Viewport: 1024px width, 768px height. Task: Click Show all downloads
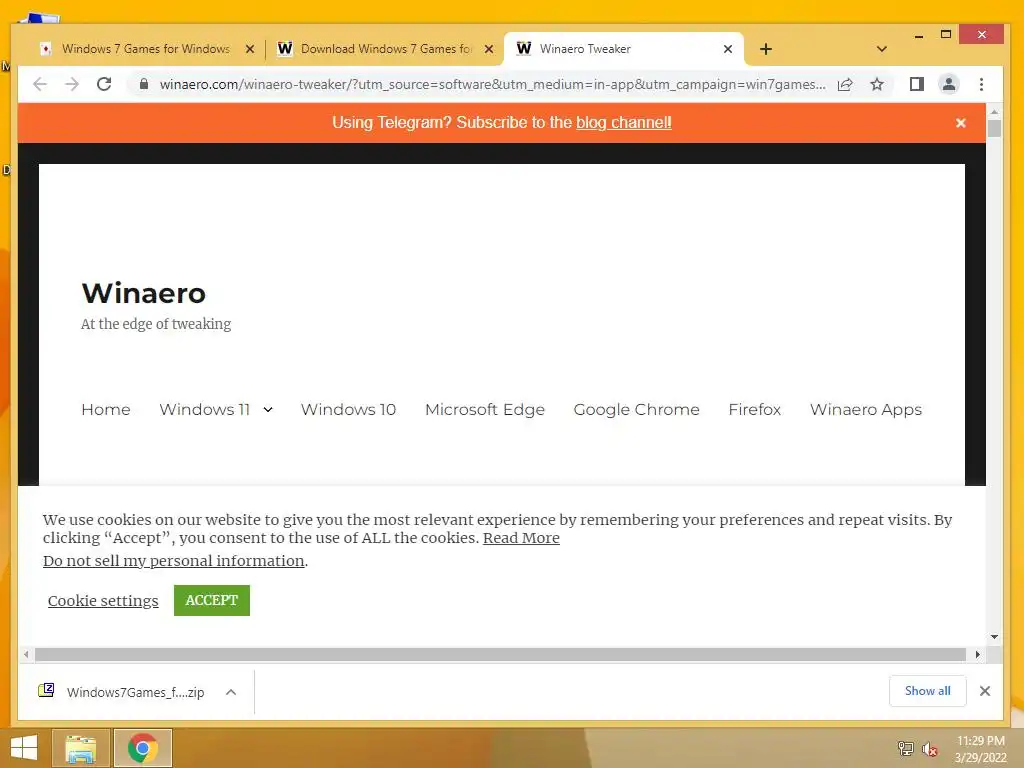pos(927,691)
